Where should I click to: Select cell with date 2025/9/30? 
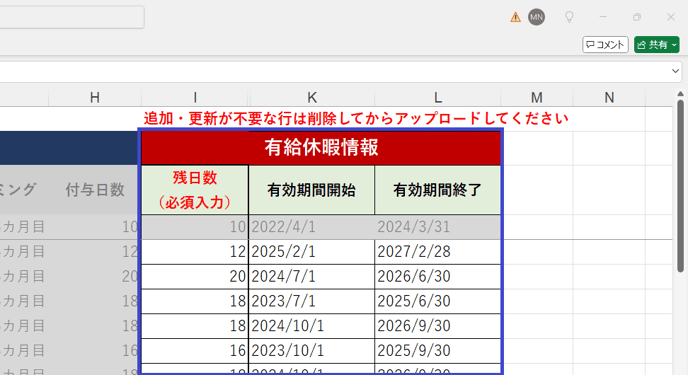pyautogui.click(x=437, y=350)
